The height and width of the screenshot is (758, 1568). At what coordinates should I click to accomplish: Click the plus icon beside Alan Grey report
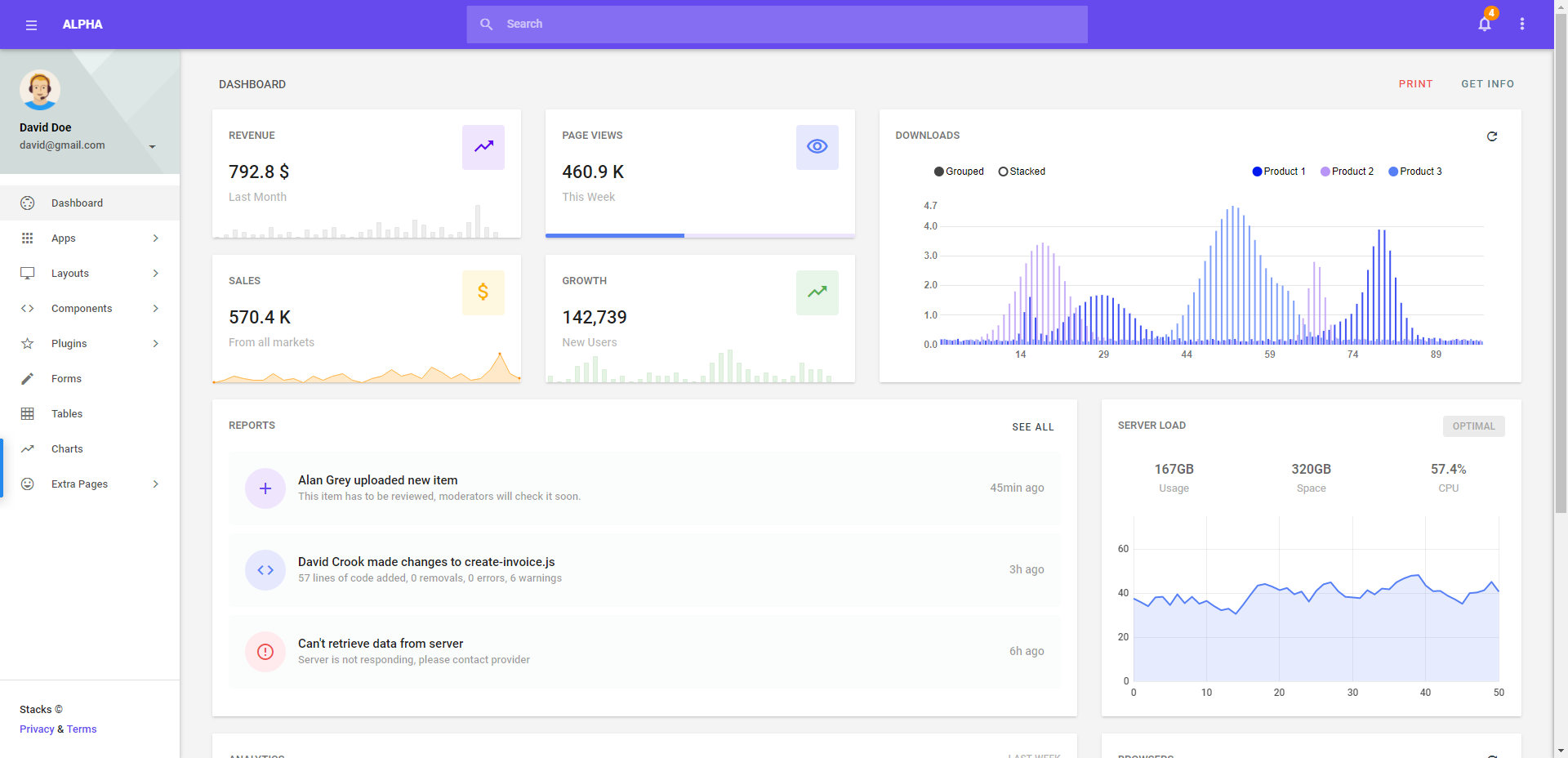[265, 488]
